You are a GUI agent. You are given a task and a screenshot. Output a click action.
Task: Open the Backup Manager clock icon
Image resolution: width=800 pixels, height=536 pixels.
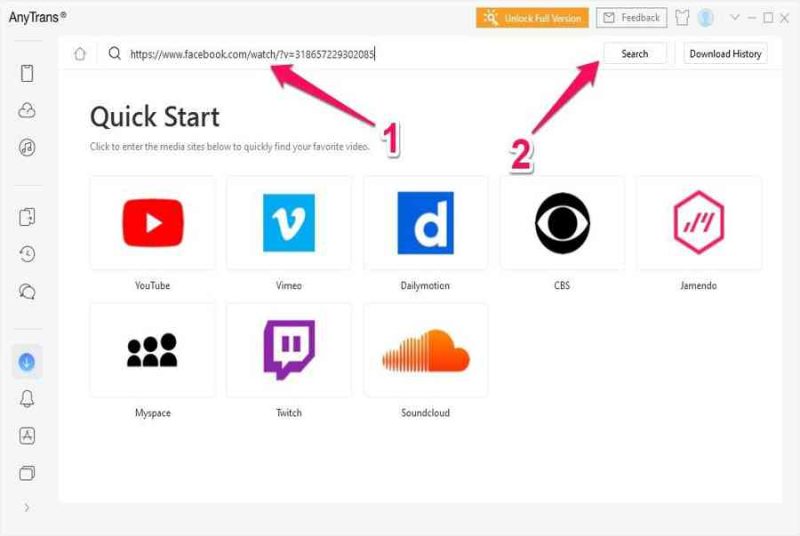[27, 254]
